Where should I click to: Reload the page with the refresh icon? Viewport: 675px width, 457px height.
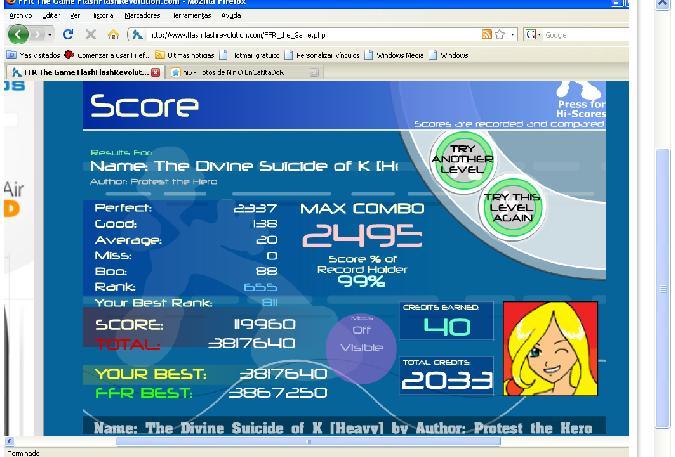68,34
